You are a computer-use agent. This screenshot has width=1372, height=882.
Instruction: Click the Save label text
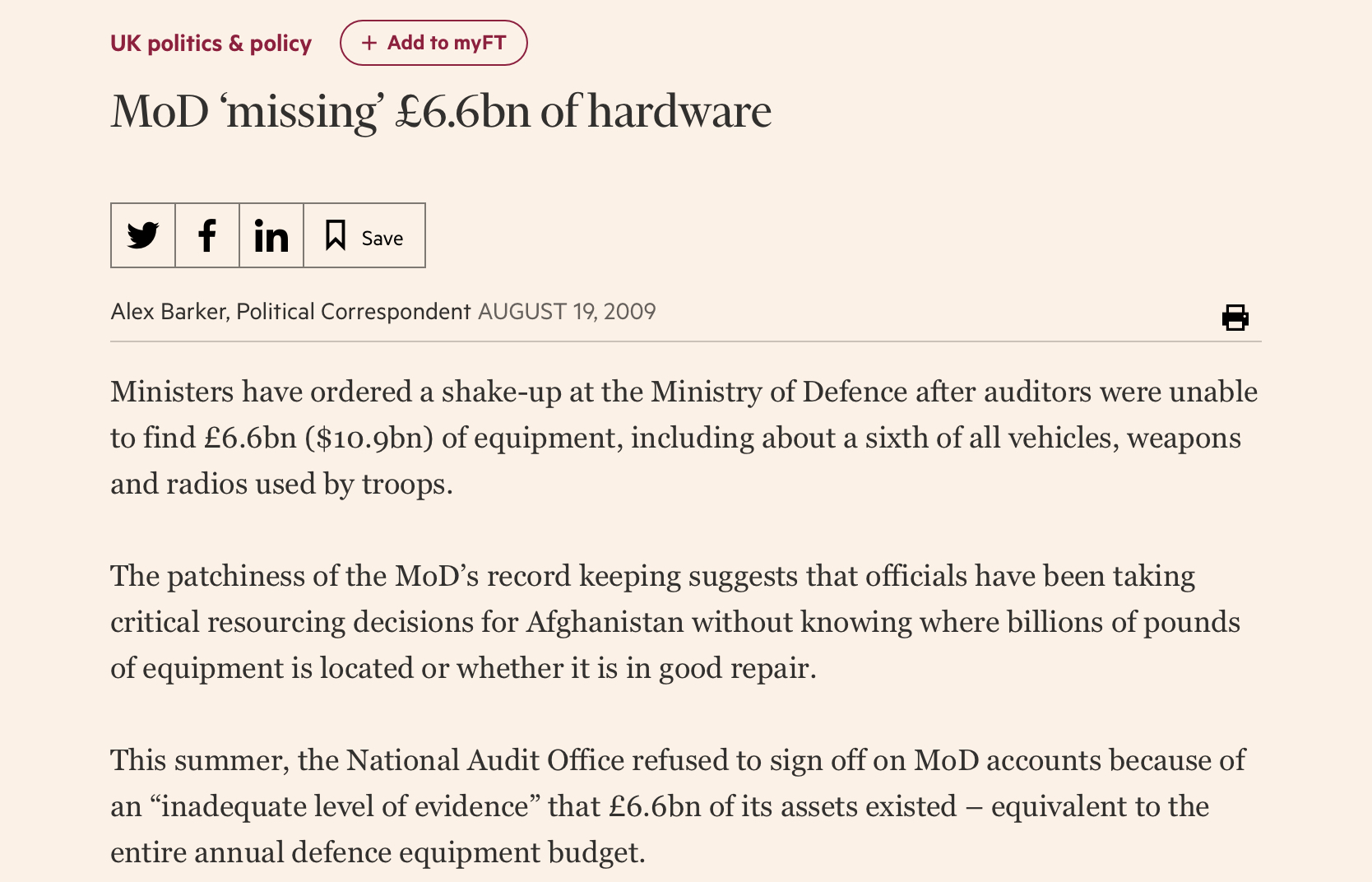[382, 238]
